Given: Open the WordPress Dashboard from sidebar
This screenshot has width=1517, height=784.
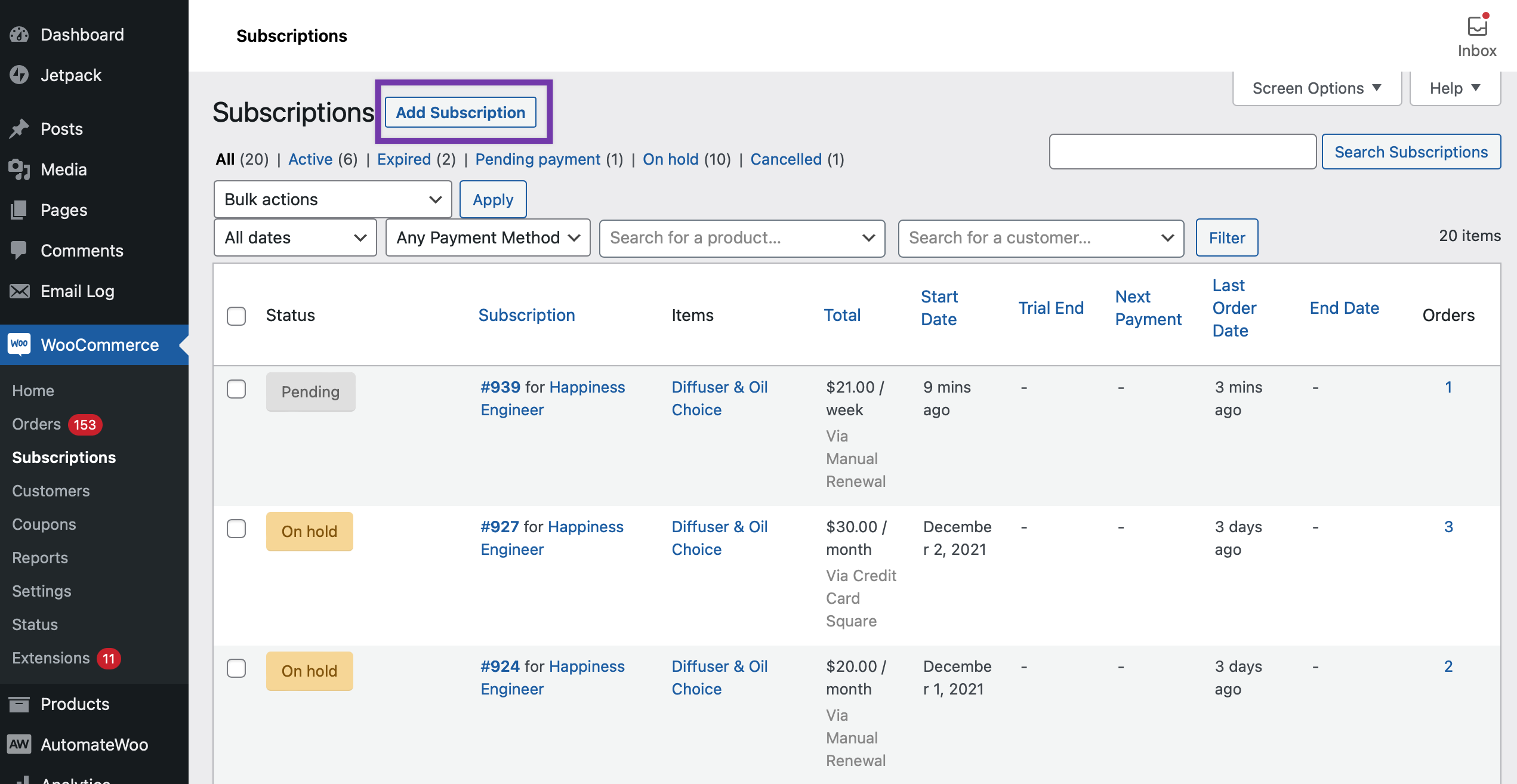Looking at the screenshot, I should (82, 34).
